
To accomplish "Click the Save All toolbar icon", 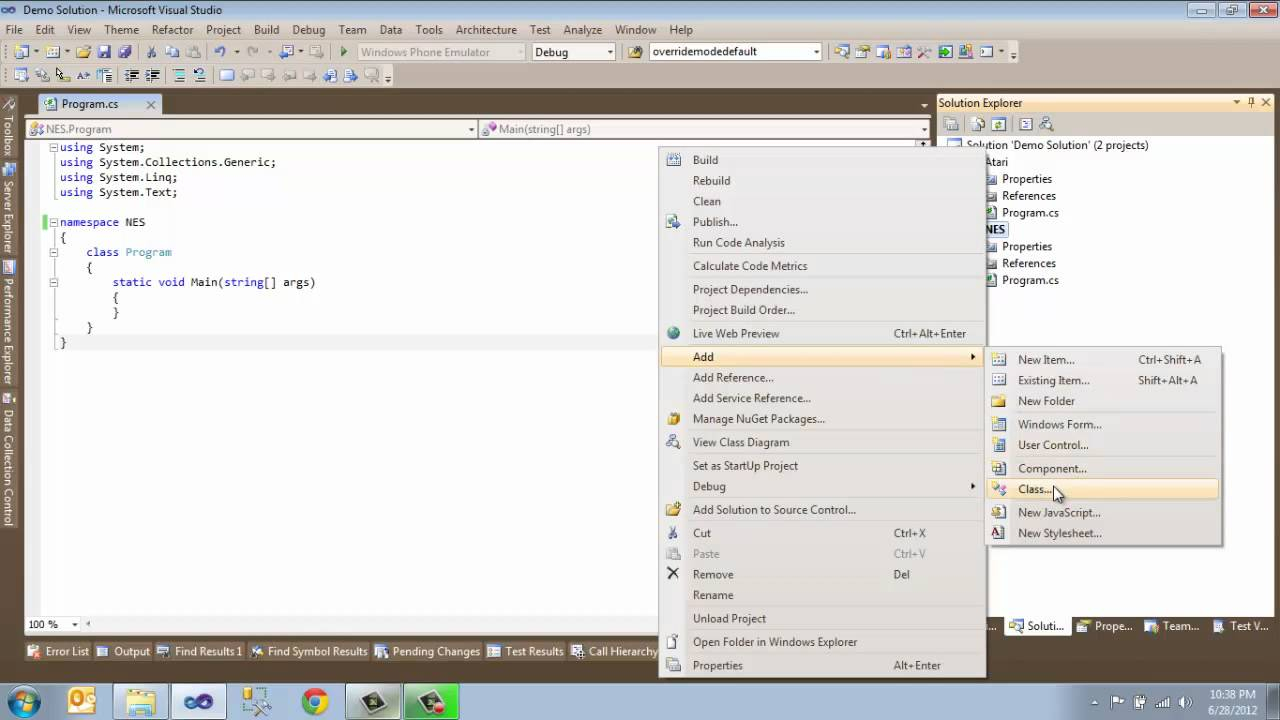I will pyautogui.click(x=125, y=52).
